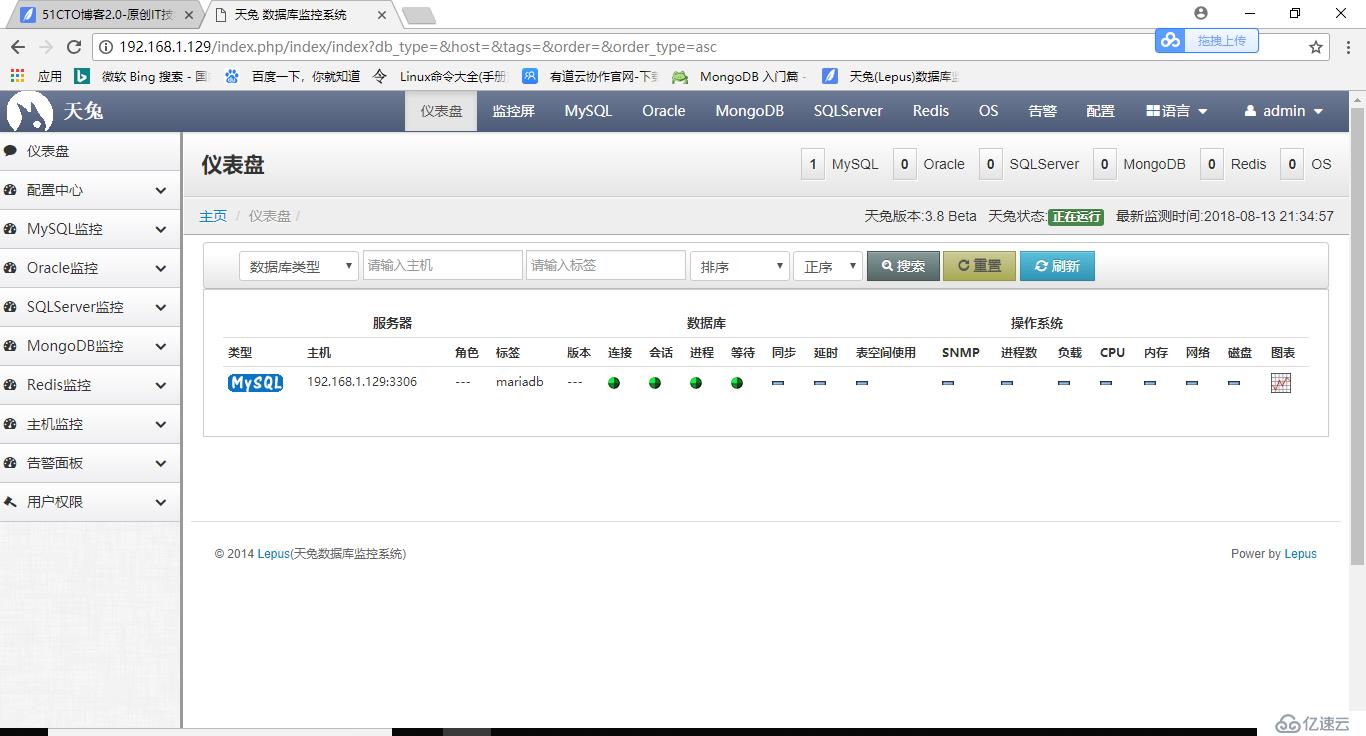Image resolution: width=1366 pixels, height=736 pixels.
Task: Expand MongoDB监控 sidebar section
Action: click(x=90, y=346)
